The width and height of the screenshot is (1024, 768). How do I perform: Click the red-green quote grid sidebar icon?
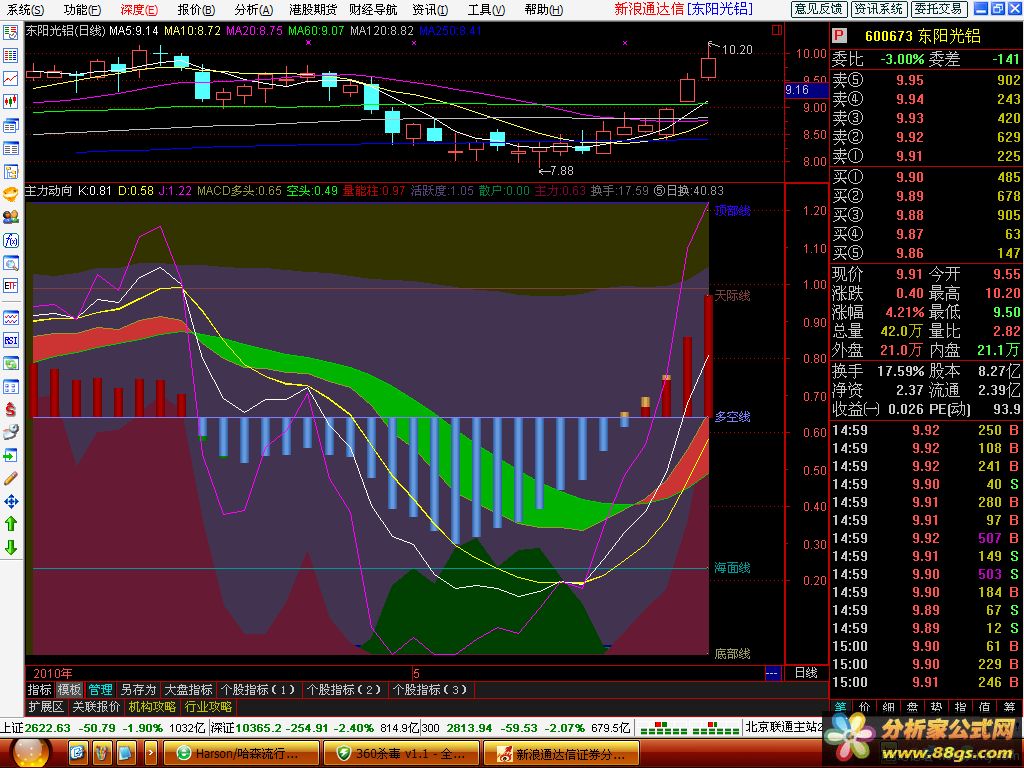[x=10, y=56]
